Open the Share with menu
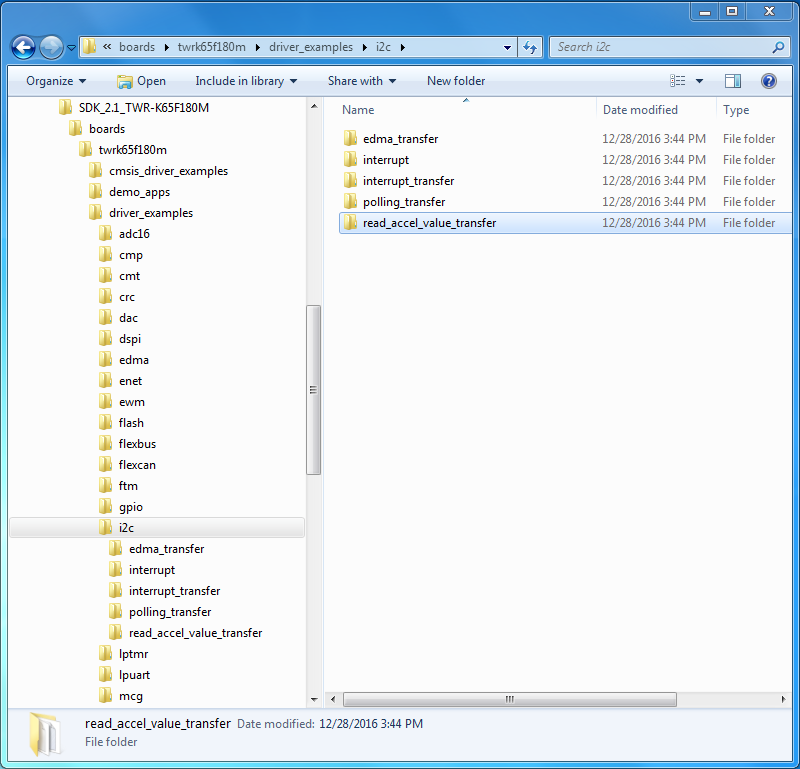The image size is (800, 769). click(362, 81)
